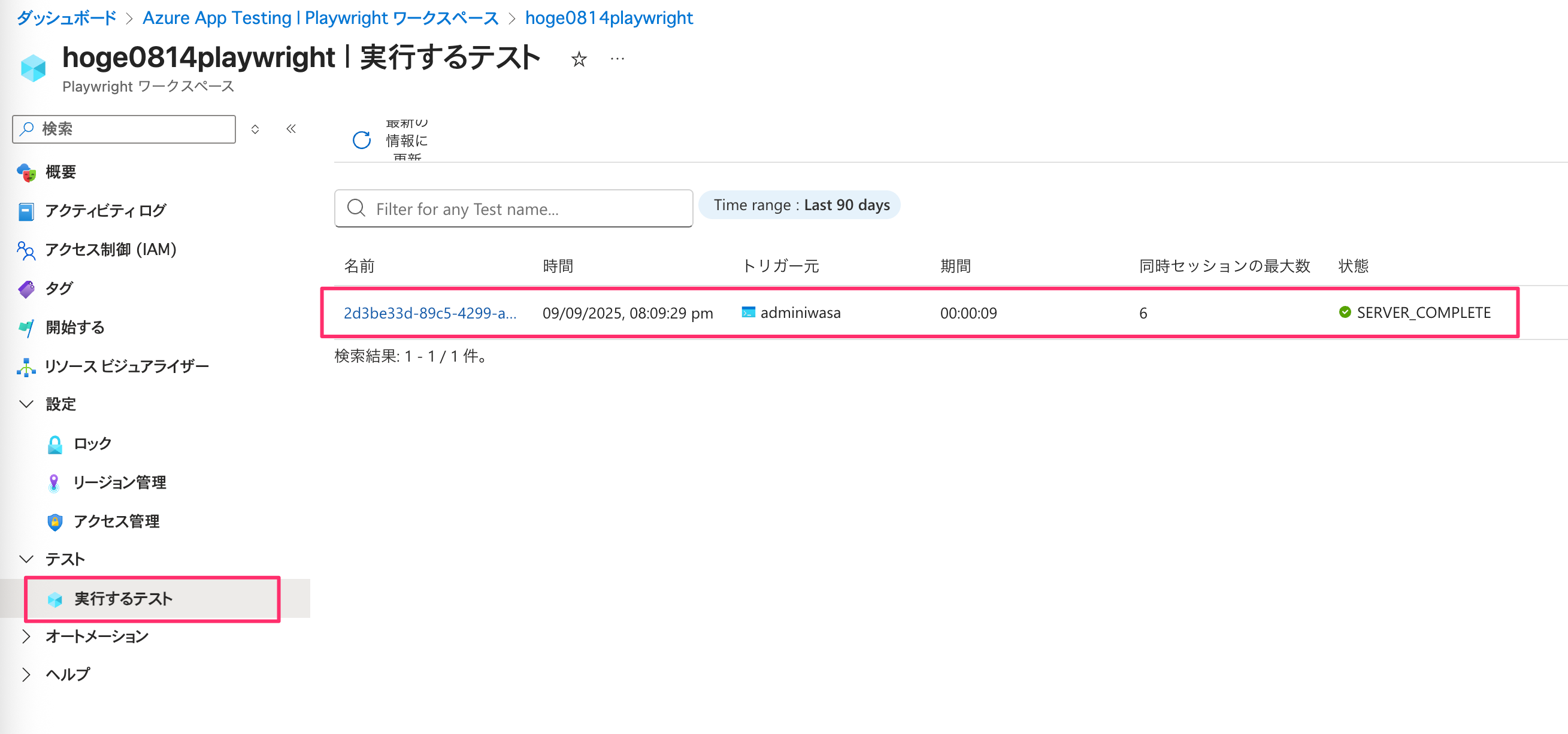Click the アクティビティ ログ icon
The height and width of the screenshot is (734, 1568).
pyautogui.click(x=26, y=211)
